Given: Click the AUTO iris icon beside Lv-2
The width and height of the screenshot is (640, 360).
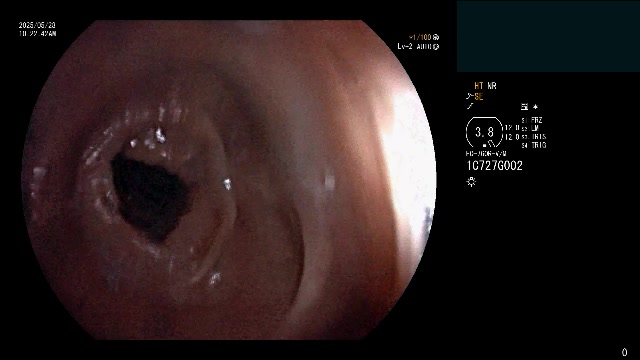Looking at the screenshot, I should tap(436, 47).
